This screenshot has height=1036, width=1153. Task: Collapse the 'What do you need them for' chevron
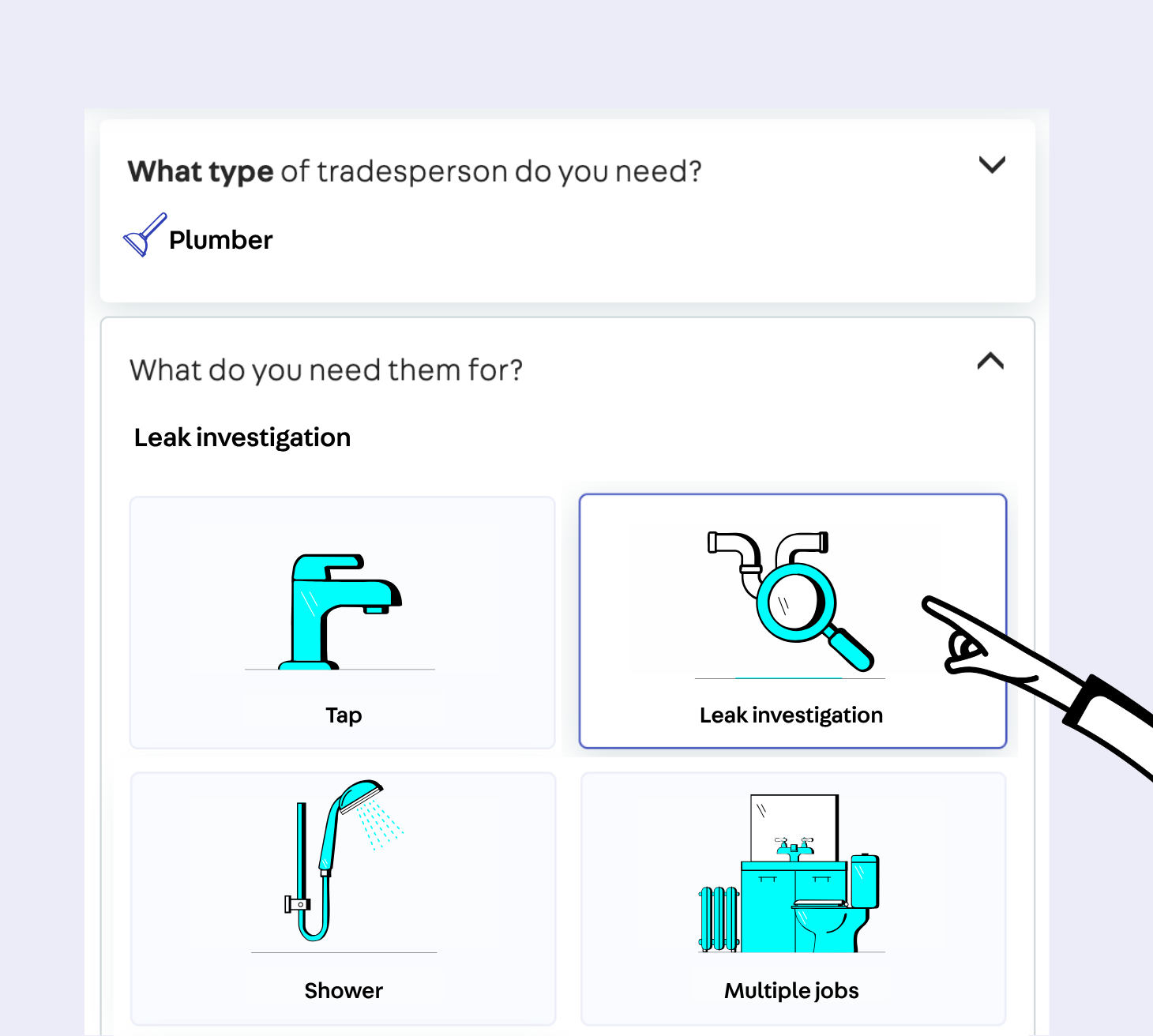(990, 362)
